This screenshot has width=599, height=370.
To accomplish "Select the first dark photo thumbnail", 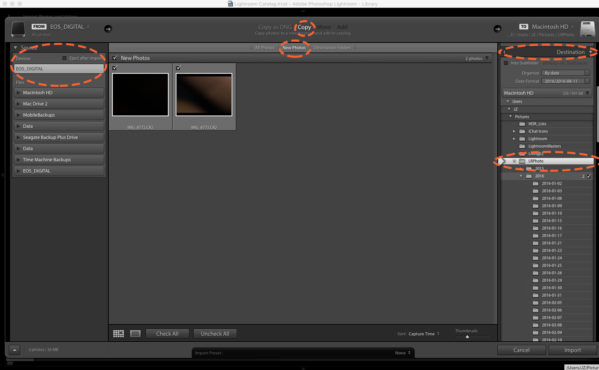I will tap(140, 95).
